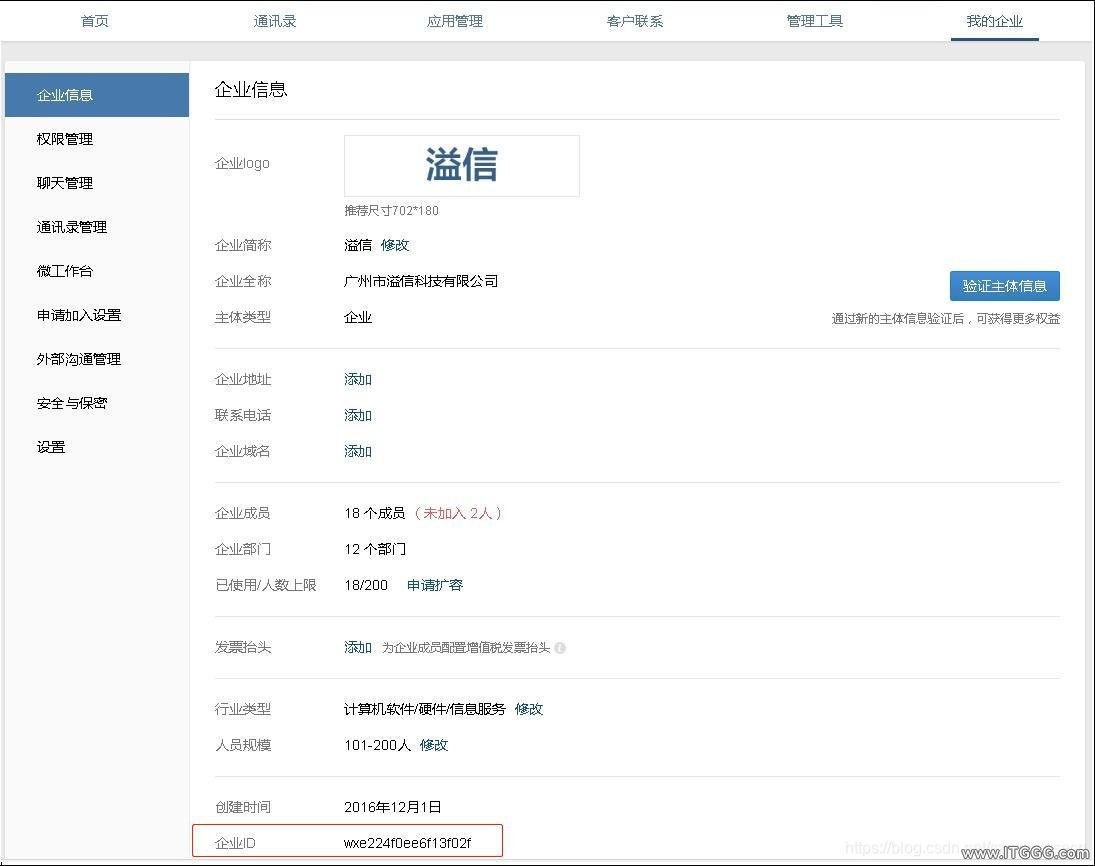Image resolution: width=1095 pixels, height=866 pixels.
Task: Click the 12 个部门 text
Action: [x=375, y=549]
